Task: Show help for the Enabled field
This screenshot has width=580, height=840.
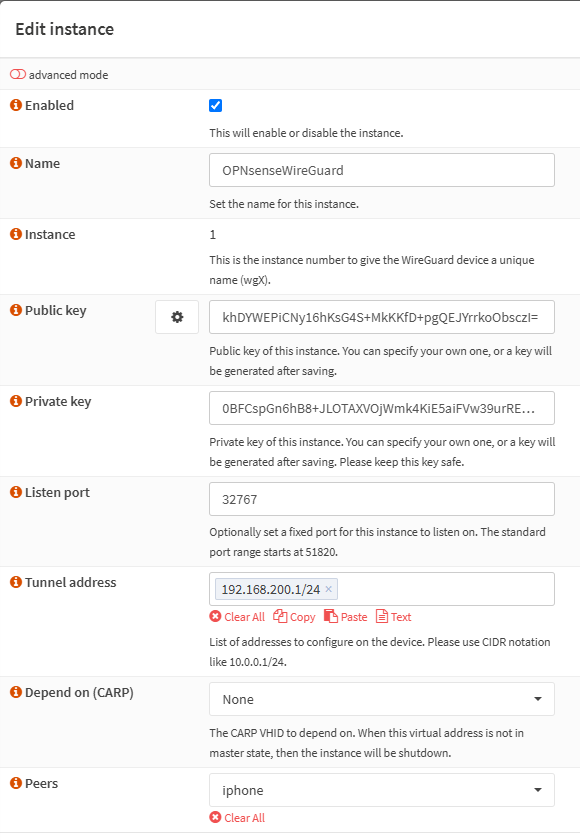Action: pyautogui.click(x=16, y=105)
